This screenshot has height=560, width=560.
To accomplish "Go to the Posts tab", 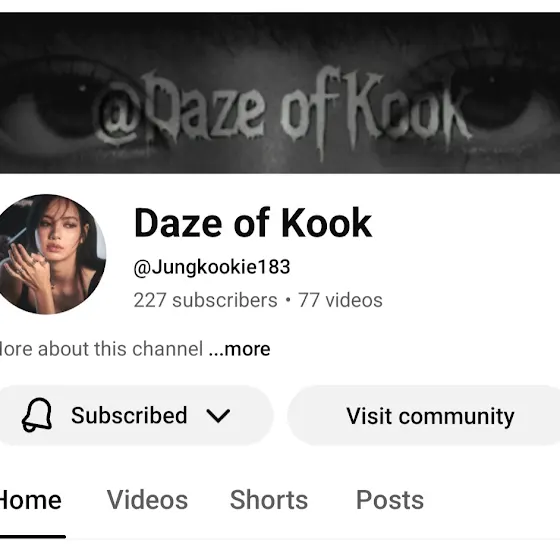I will pyautogui.click(x=390, y=500).
